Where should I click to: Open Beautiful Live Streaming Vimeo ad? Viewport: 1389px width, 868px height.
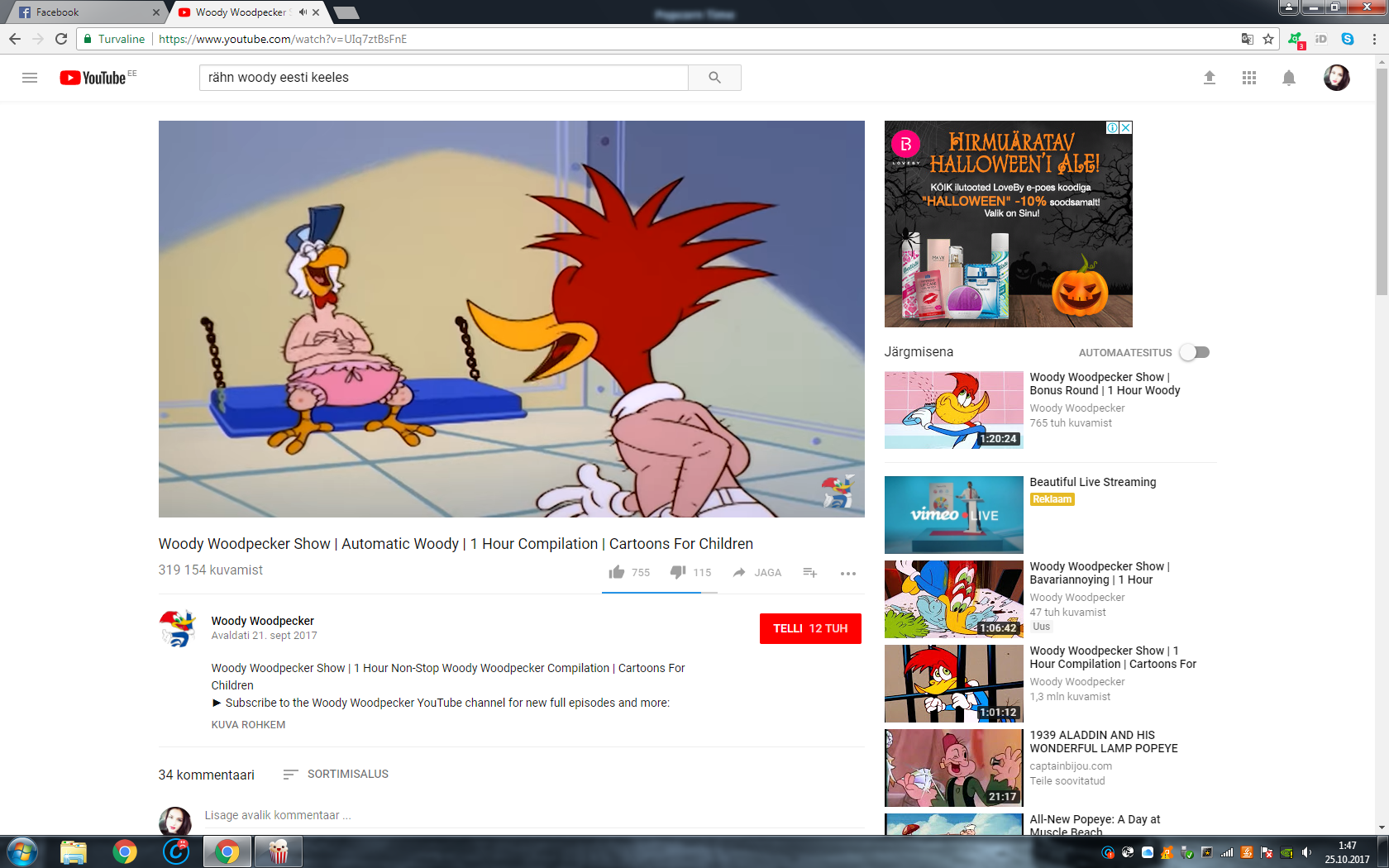[x=954, y=515]
